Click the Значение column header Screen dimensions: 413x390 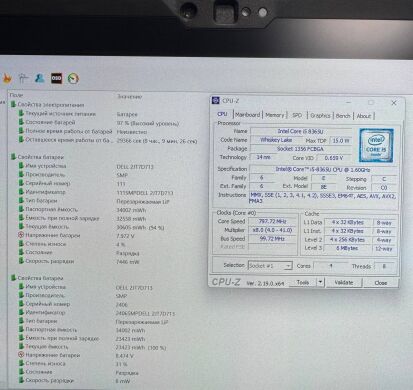click(130, 97)
